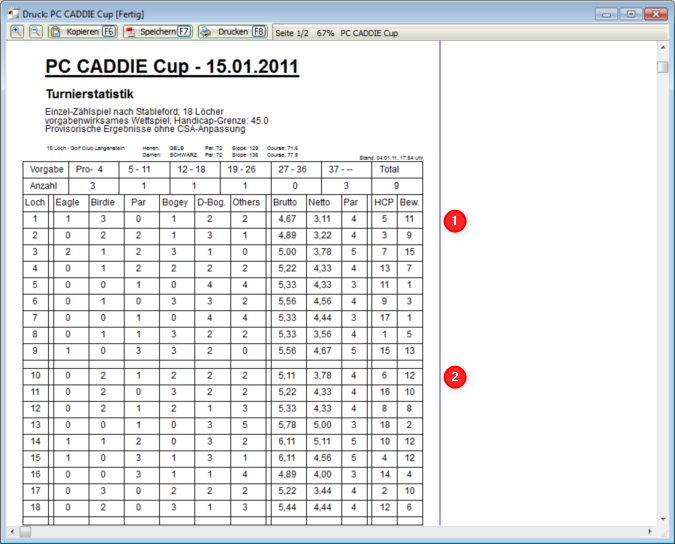The image size is (675, 544).
Task: Click red marker number 1
Action: point(455,220)
